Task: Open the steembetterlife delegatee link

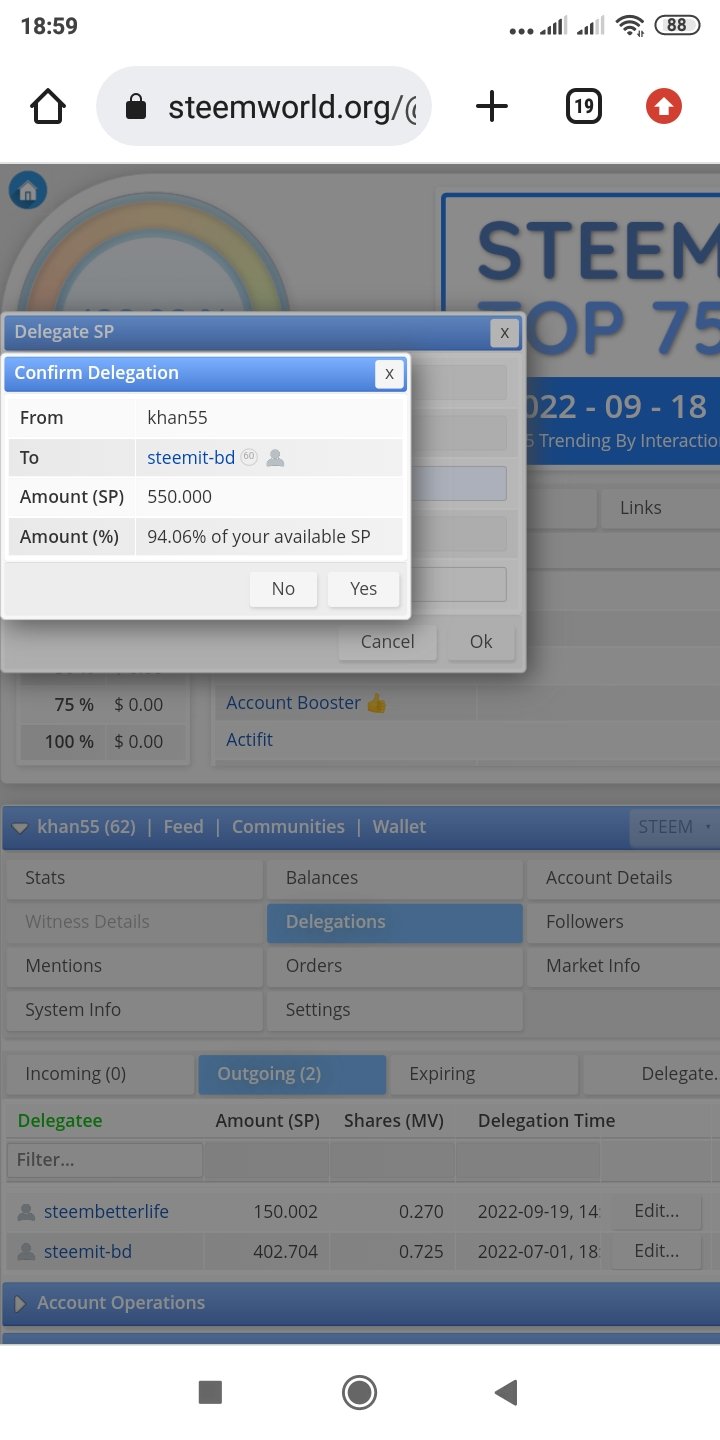Action: tap(106, 1212)
